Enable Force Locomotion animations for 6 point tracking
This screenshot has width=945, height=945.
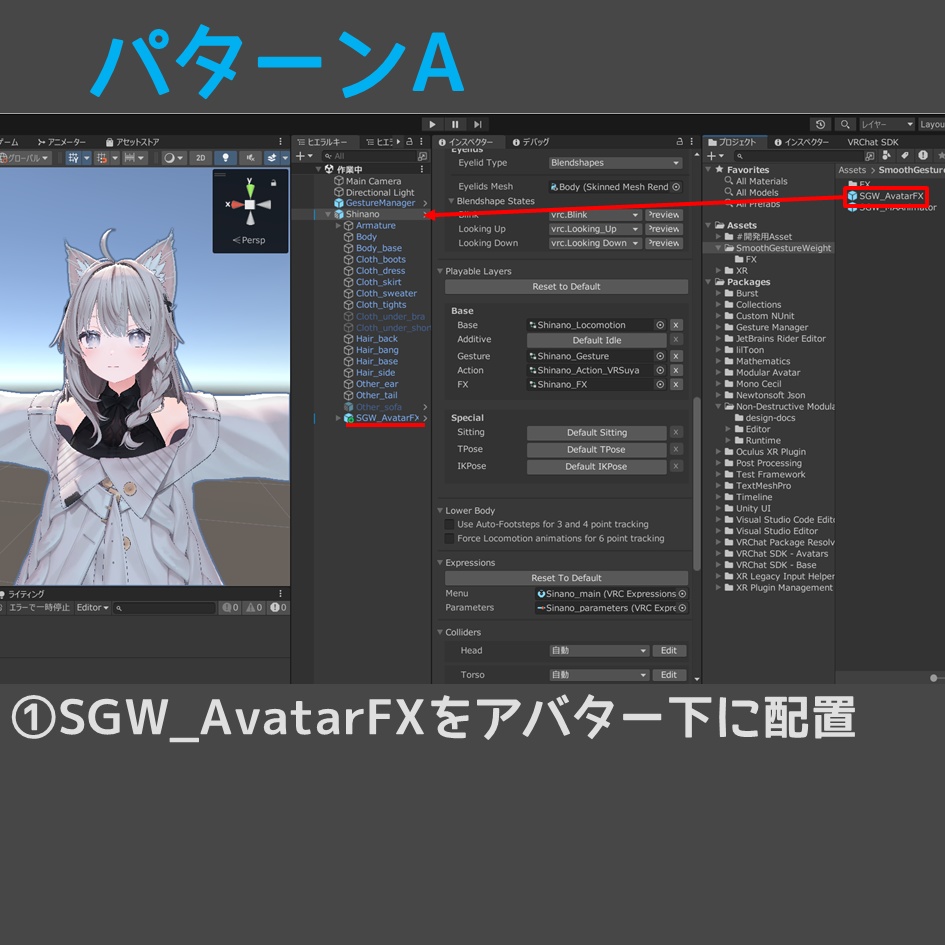point(447,538)
